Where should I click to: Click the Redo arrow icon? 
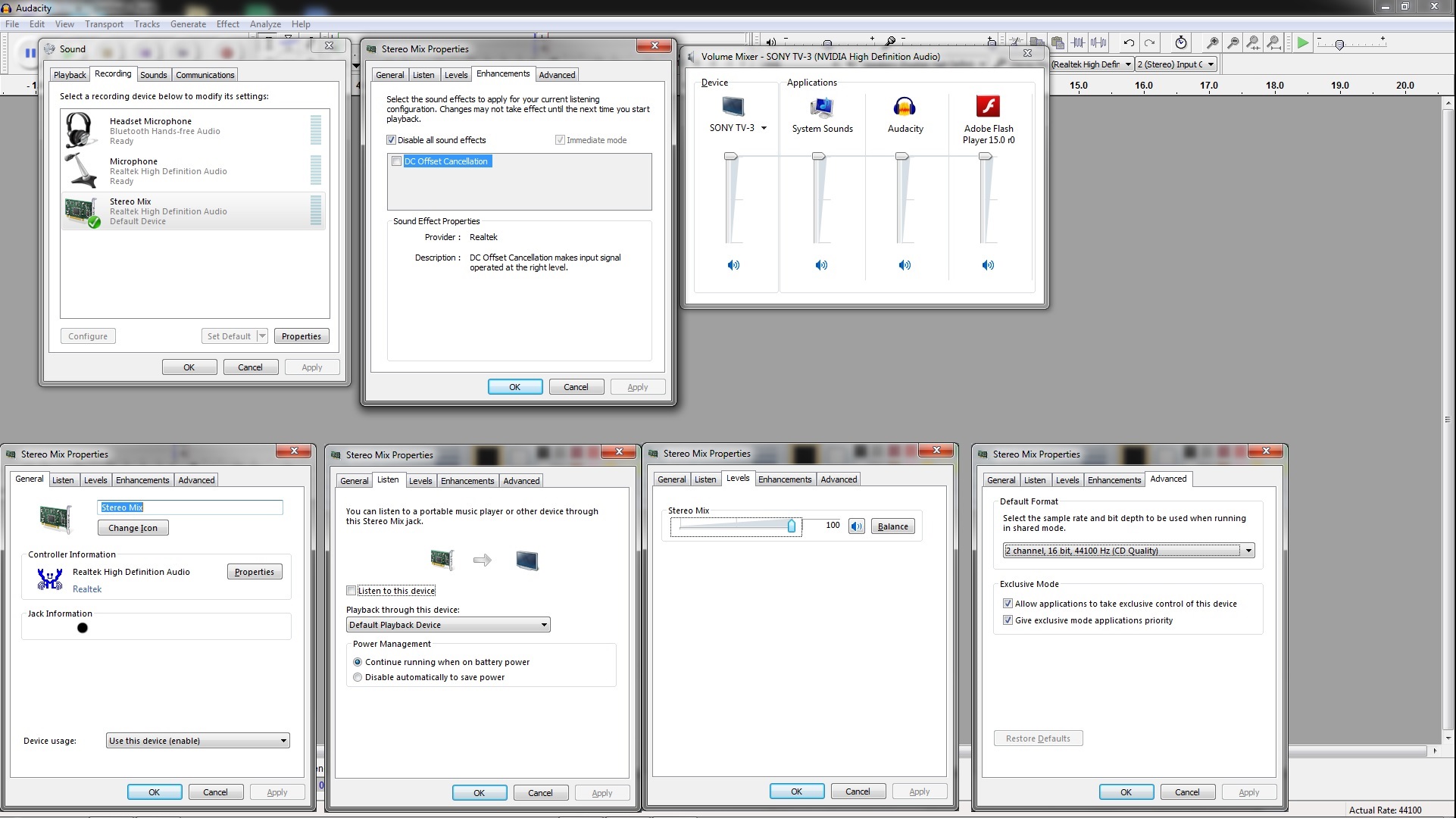pyautogui.click(x=1149, y=42)
